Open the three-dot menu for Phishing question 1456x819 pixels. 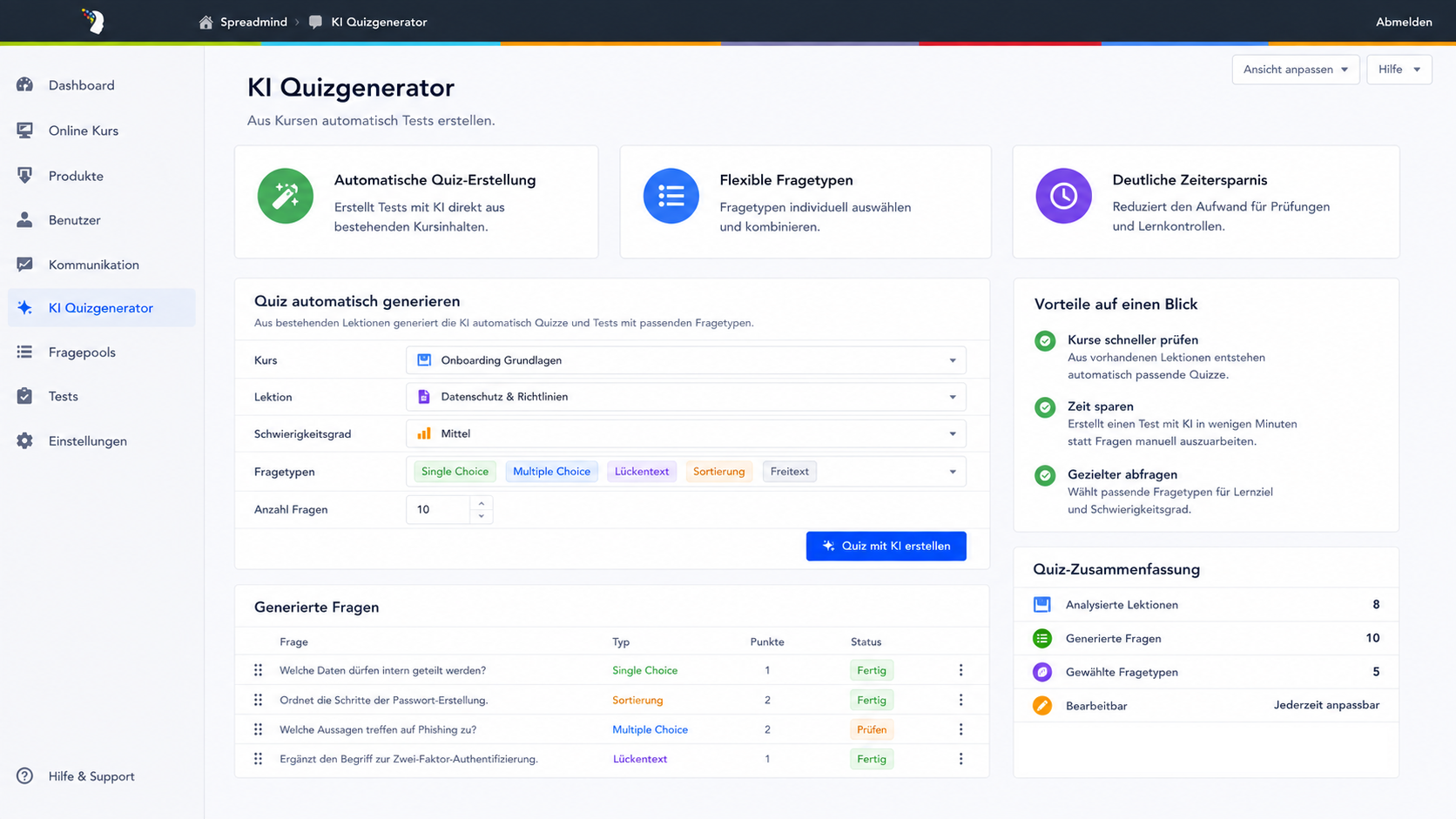coord(961,729)
